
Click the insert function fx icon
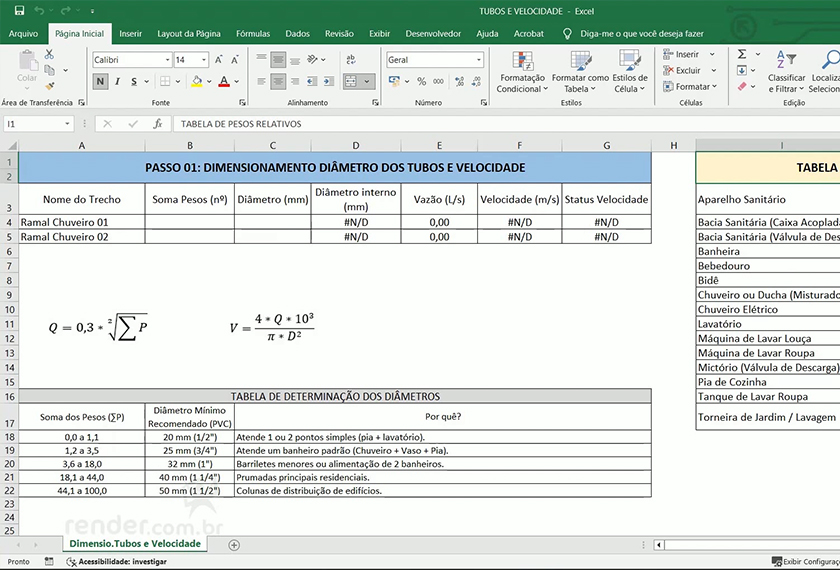coord(157,124)
